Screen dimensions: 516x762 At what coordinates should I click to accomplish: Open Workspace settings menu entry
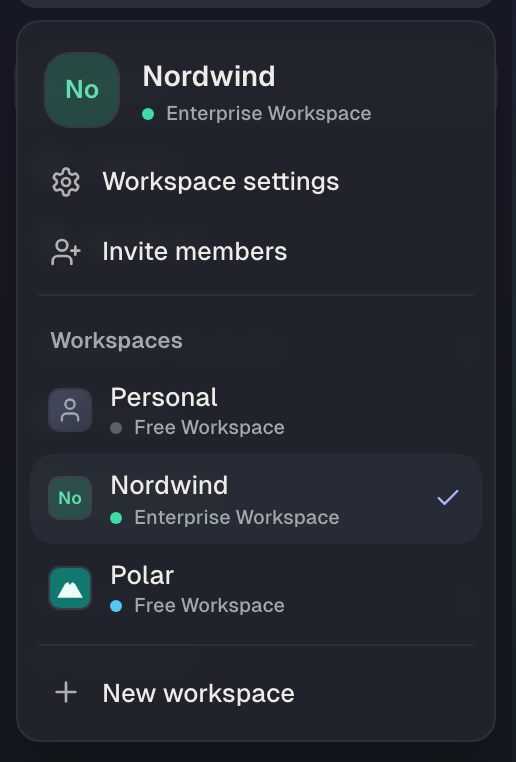[256, 182]
